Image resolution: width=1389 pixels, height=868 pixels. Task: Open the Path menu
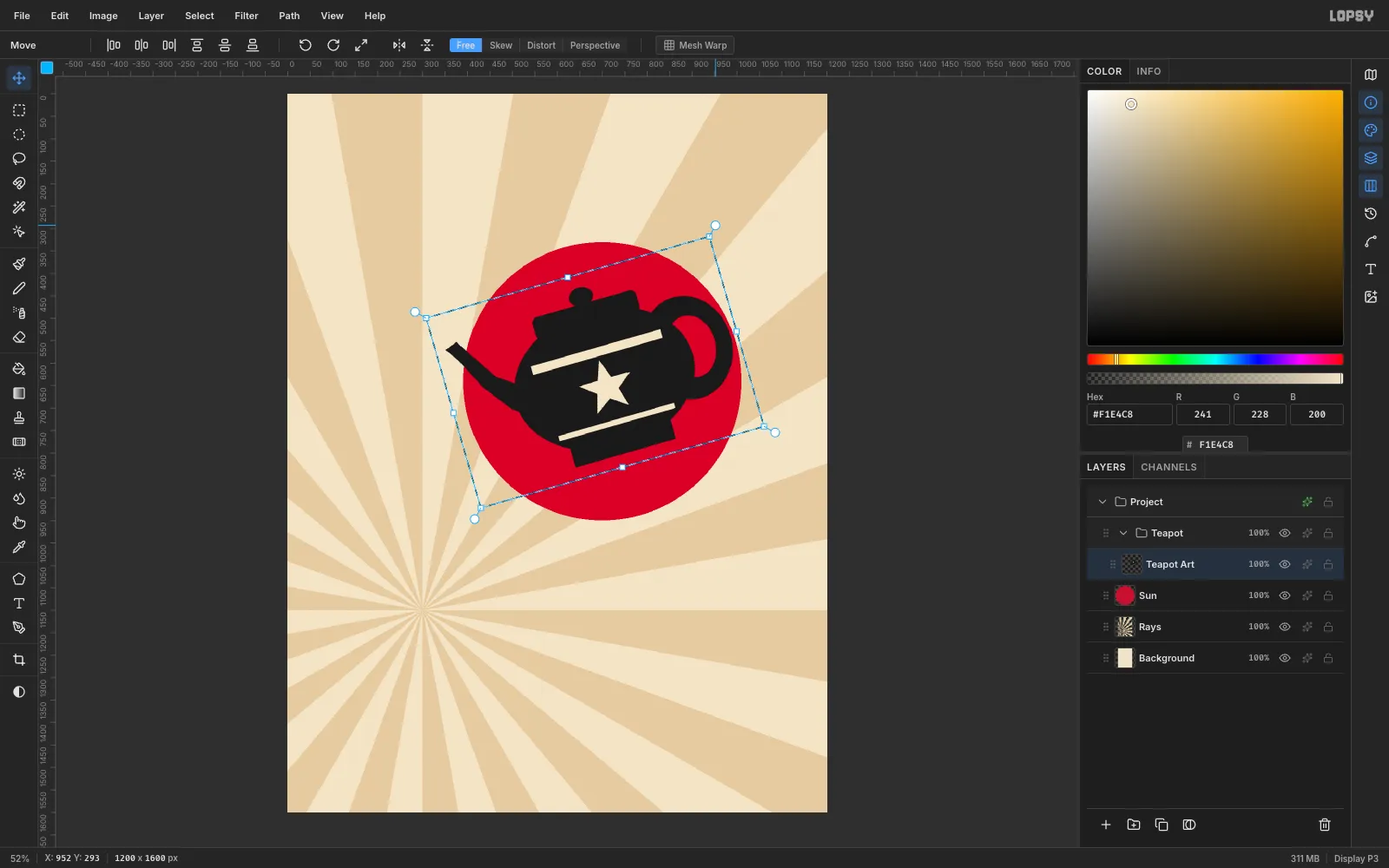pyautogui.click(x=289, y=16)
